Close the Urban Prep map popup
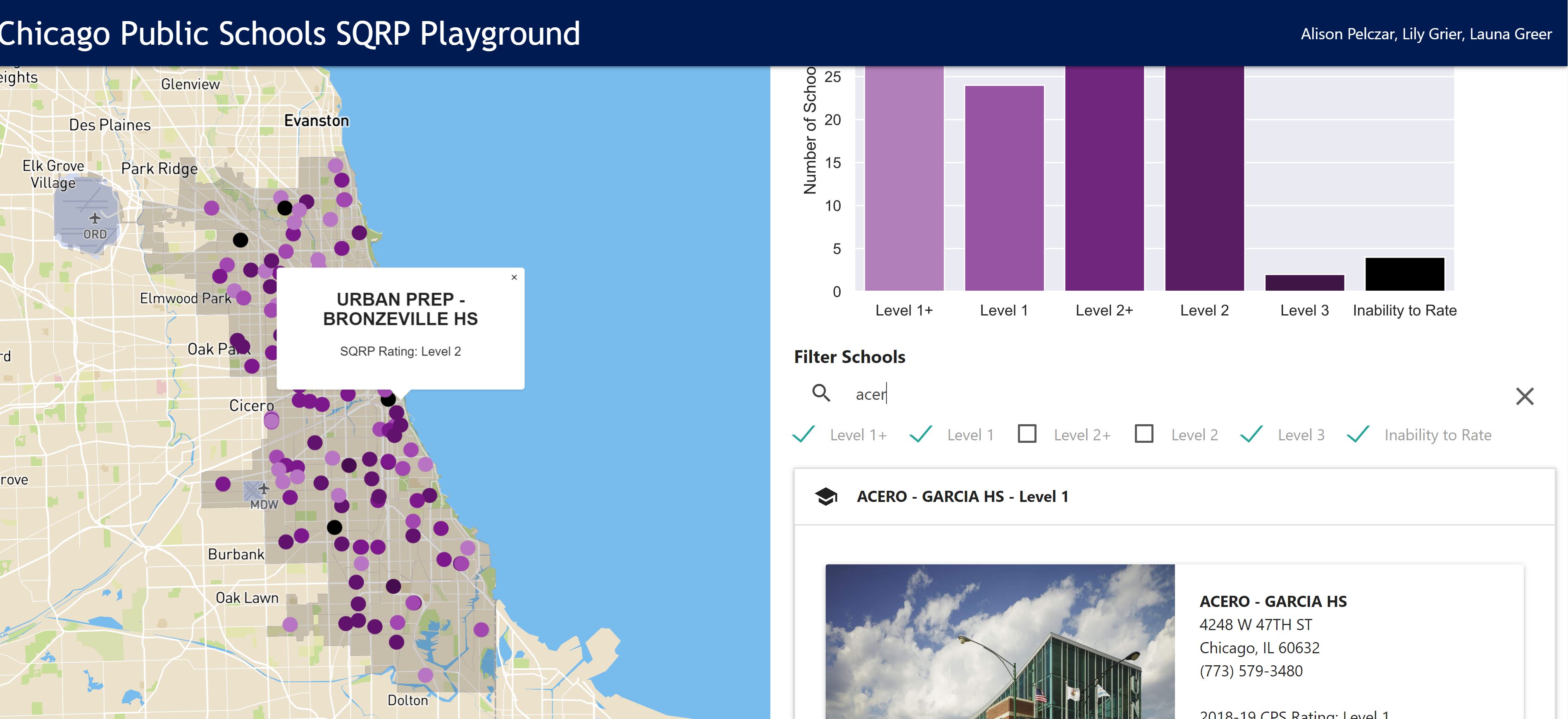This screenshot has width=1568, height=719. [514, 277]
